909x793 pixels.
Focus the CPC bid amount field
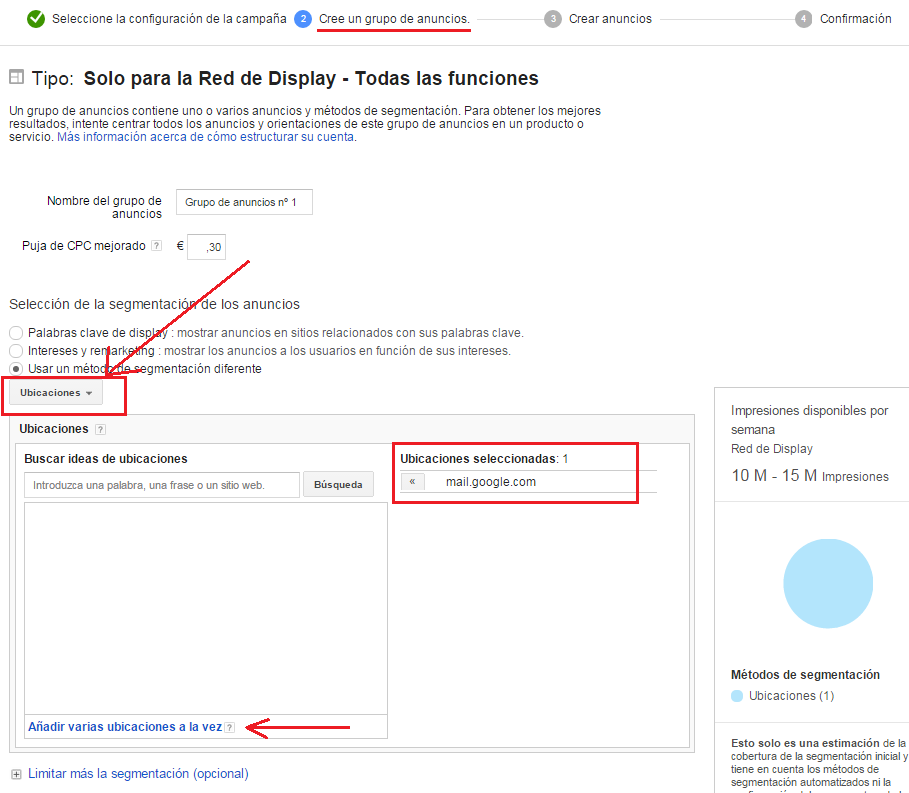click(x=206, y=247)
